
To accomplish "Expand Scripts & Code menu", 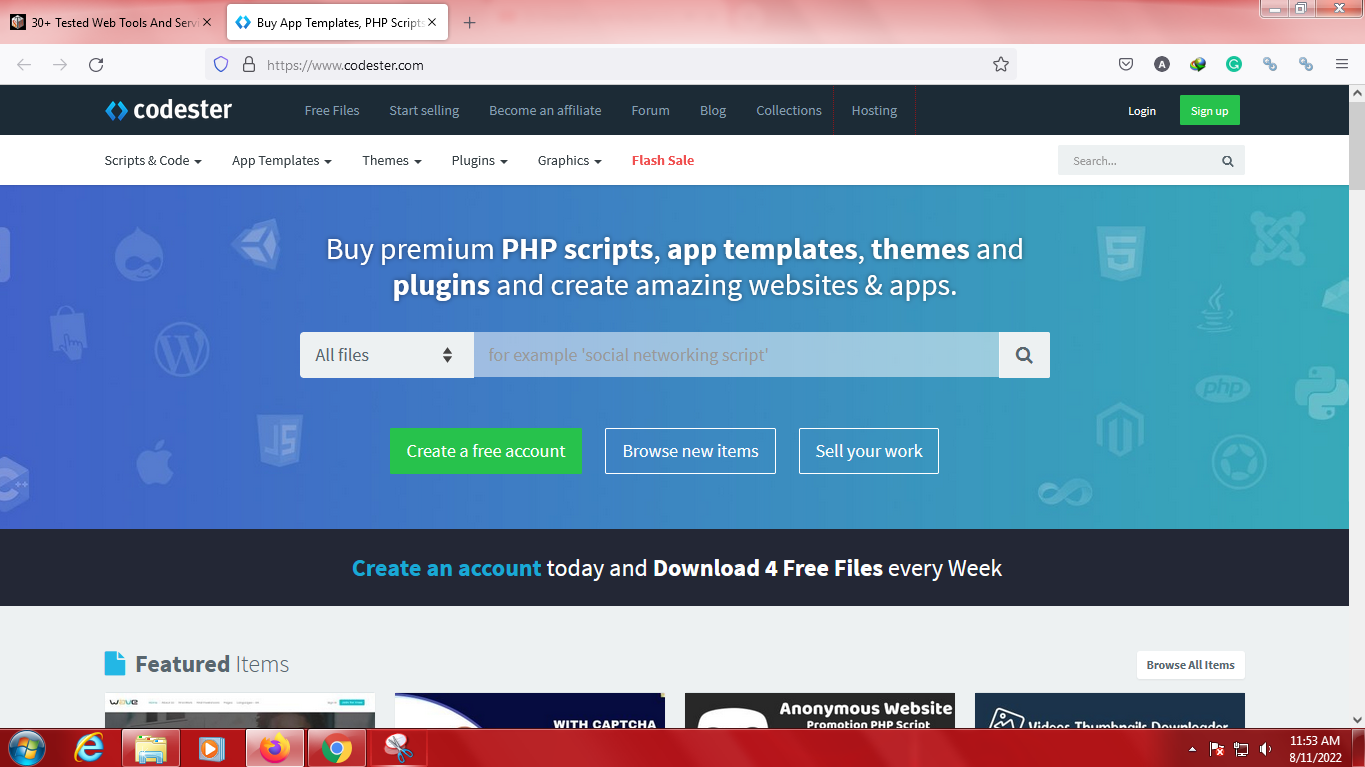I will tap(153, 160).
